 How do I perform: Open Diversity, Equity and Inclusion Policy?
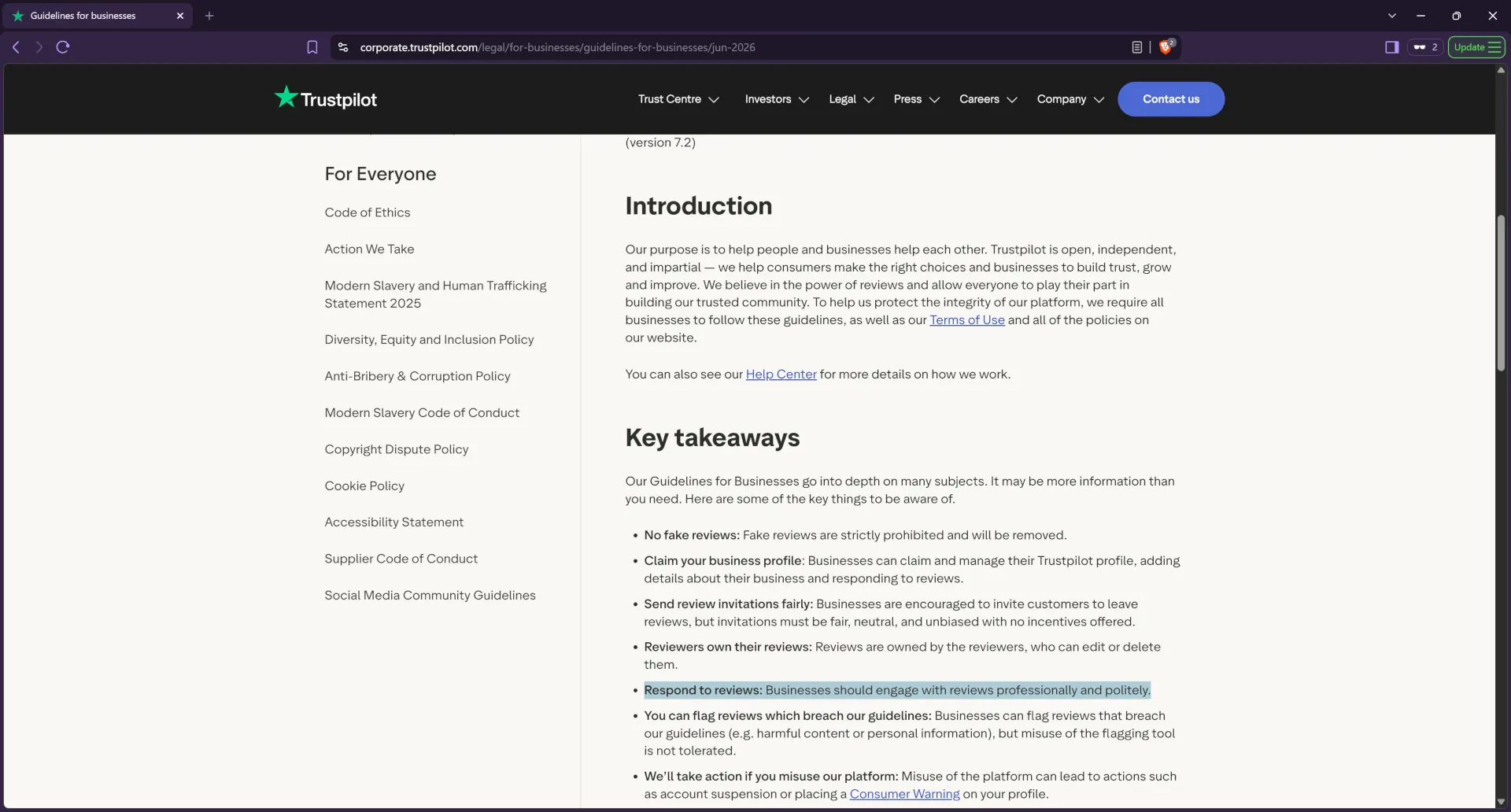tap(429, 340)
